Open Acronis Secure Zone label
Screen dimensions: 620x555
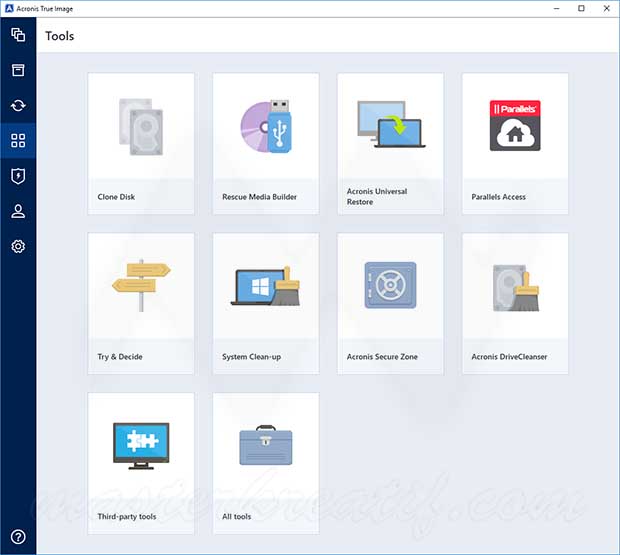pos(382,357)
